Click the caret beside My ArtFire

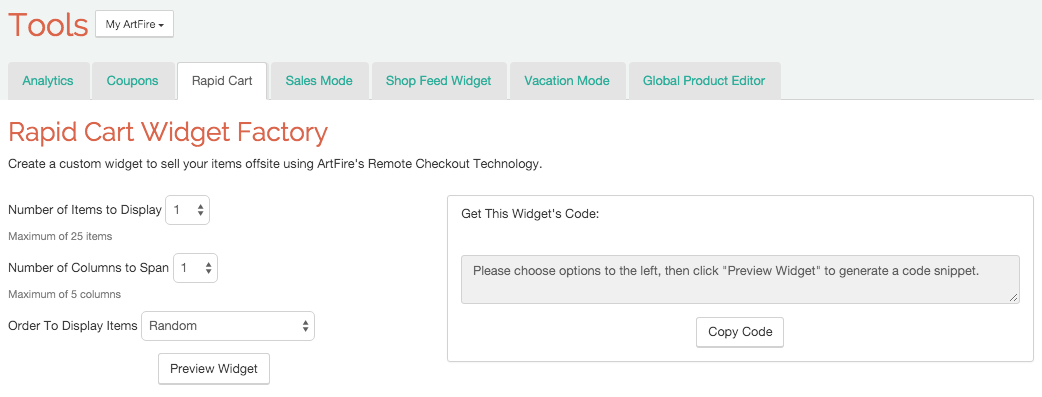coord(161,26)
